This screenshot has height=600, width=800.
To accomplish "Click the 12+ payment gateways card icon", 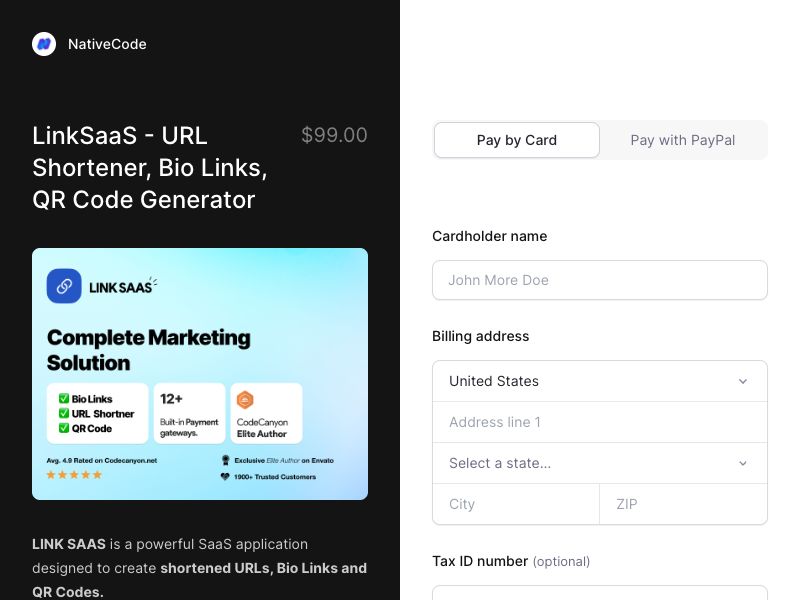I will click(x=171, y=398).
